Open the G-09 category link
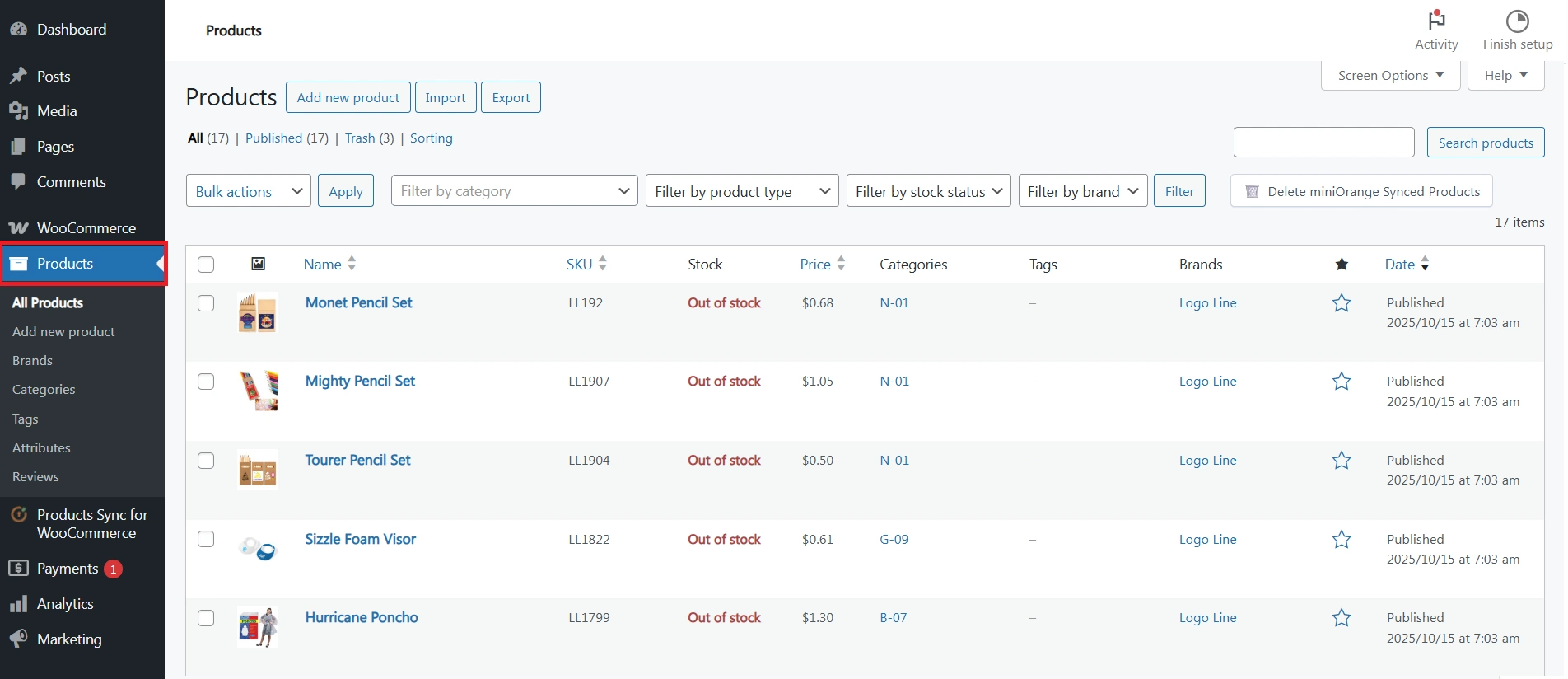This screenshot has width=1568, height=679. pyautogui.click(x=894, y=540)
